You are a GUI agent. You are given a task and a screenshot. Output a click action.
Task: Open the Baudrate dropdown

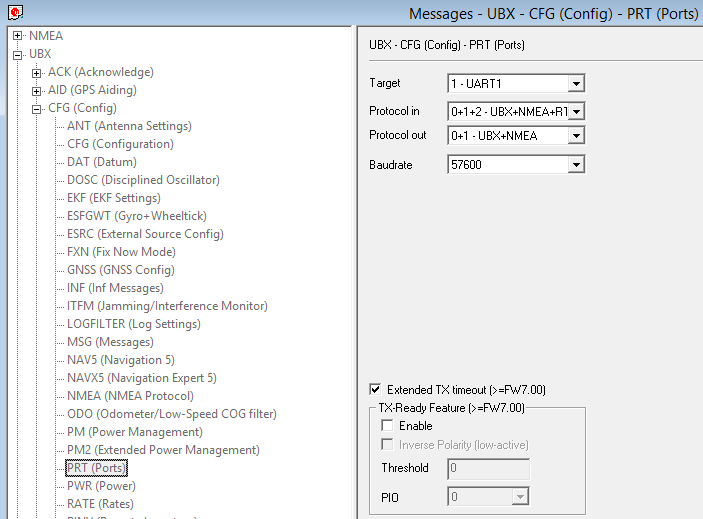pyautogui.click(x=575, y=164)
